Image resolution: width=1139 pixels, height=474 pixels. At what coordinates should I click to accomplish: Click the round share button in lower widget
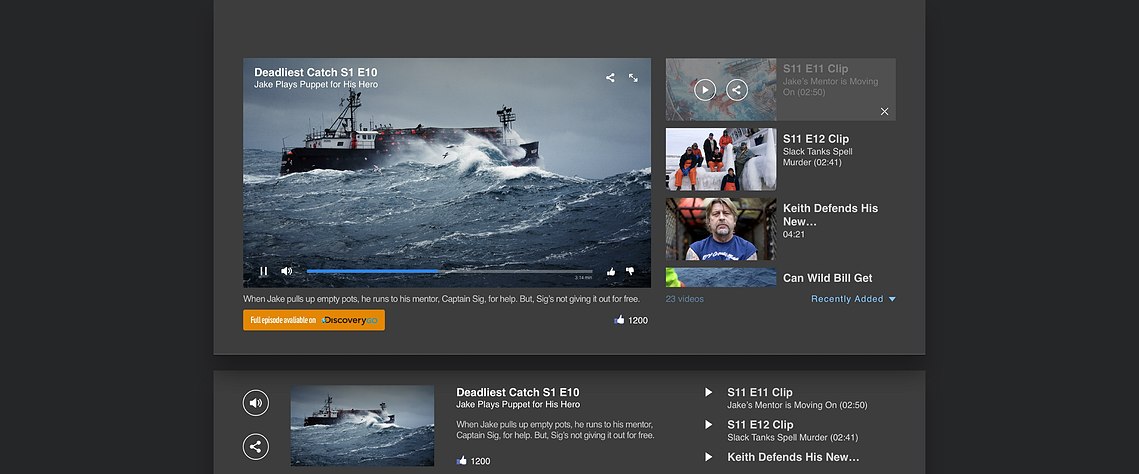256,446
